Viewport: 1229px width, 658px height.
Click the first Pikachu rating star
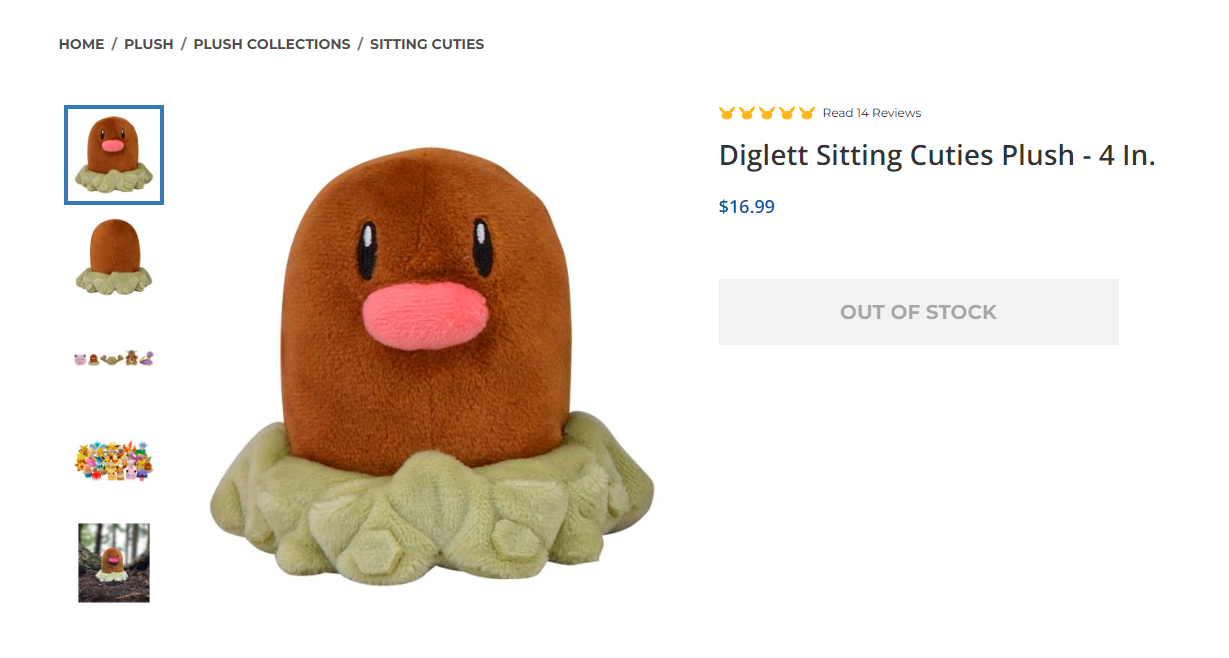pyautogui.click(x=727, y=113)
